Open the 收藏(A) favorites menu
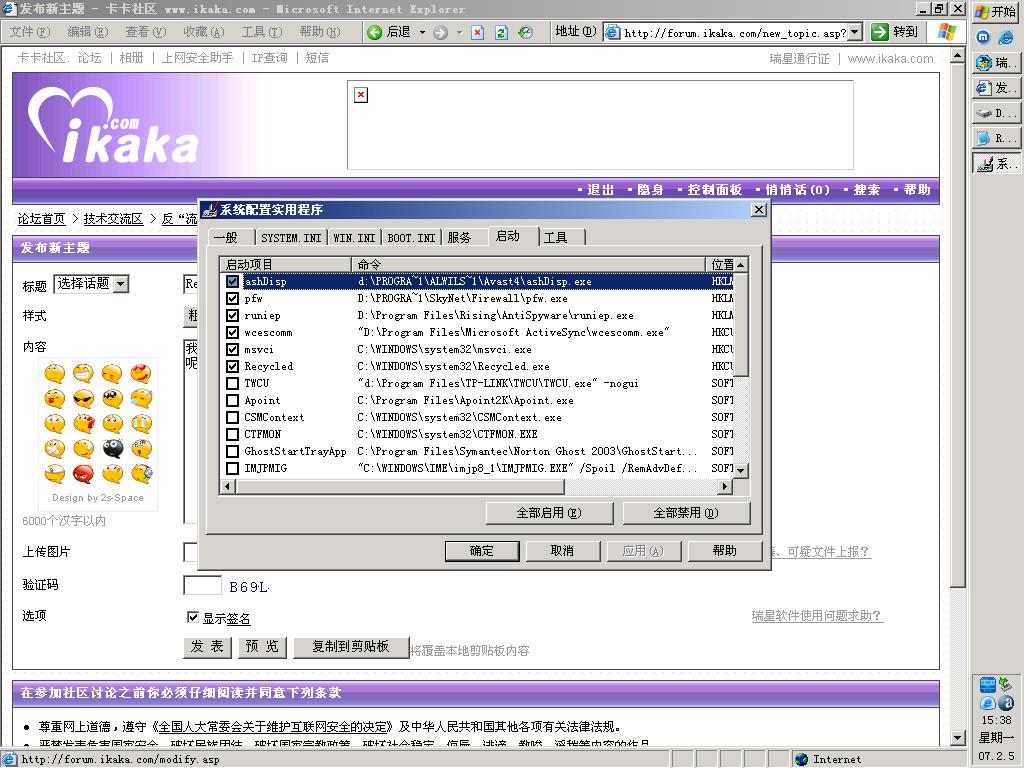The width and height of the screenshot is (1024, 768). pyautogui.click(x=204, y=32)
